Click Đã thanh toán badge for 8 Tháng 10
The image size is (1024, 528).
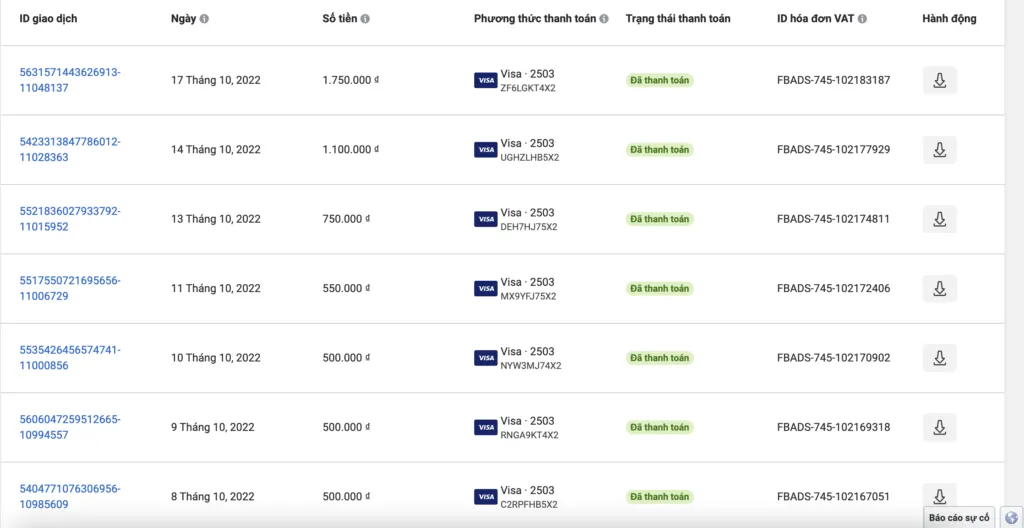click(x=660, y=497)
